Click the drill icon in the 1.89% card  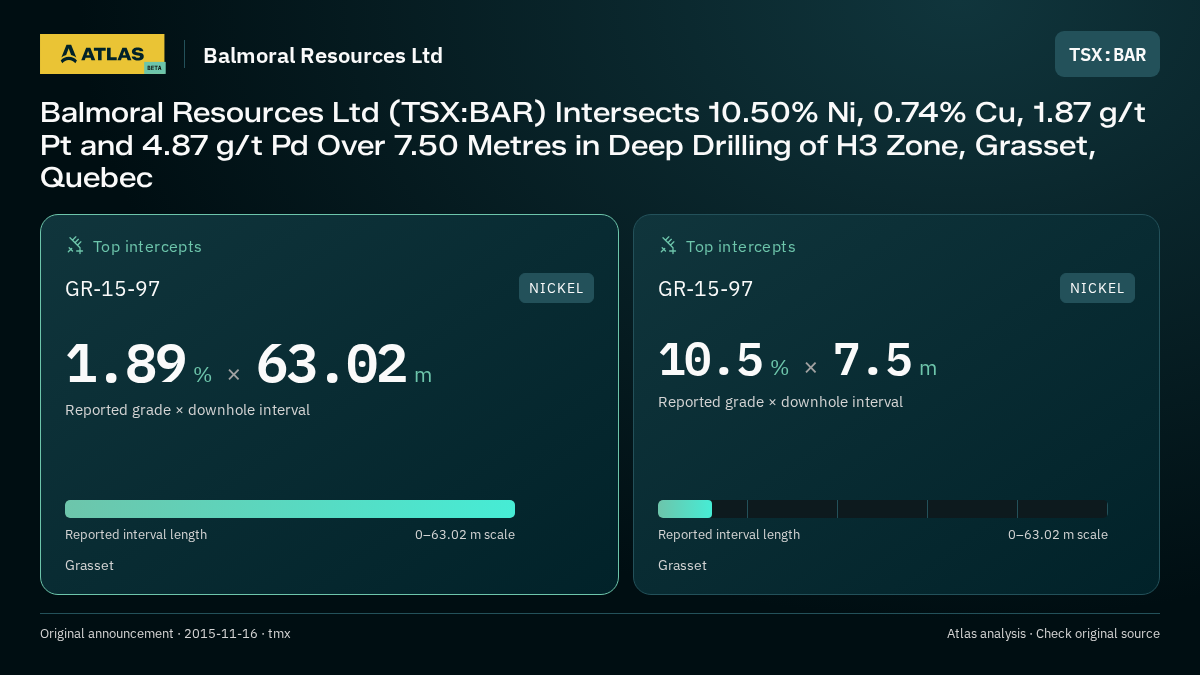(75, 245)
